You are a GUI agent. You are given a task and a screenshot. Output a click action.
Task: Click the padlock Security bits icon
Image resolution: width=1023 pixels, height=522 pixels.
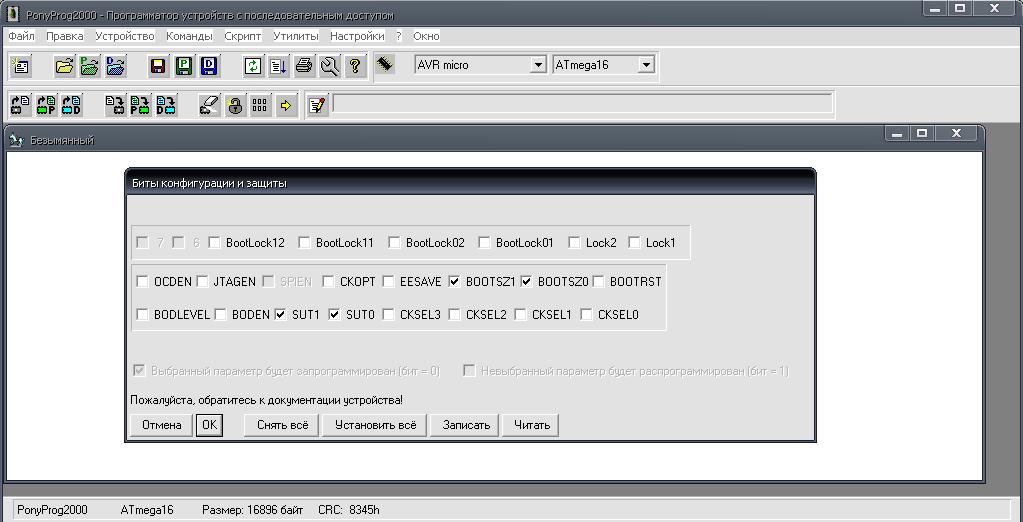tap(235, 104)
